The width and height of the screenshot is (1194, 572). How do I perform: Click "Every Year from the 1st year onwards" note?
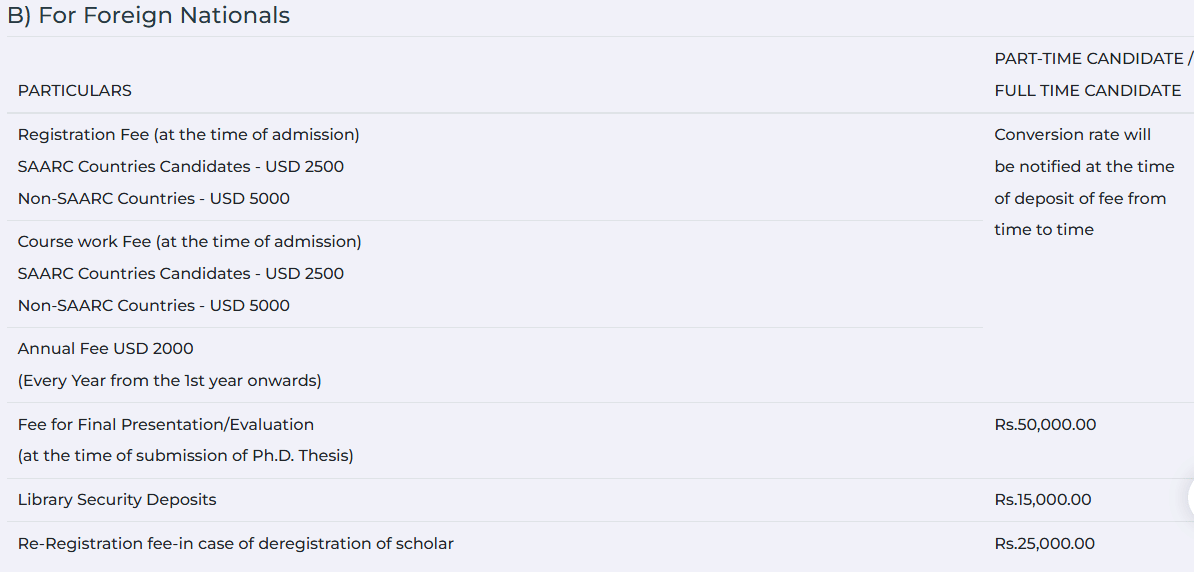click(169, 381)
